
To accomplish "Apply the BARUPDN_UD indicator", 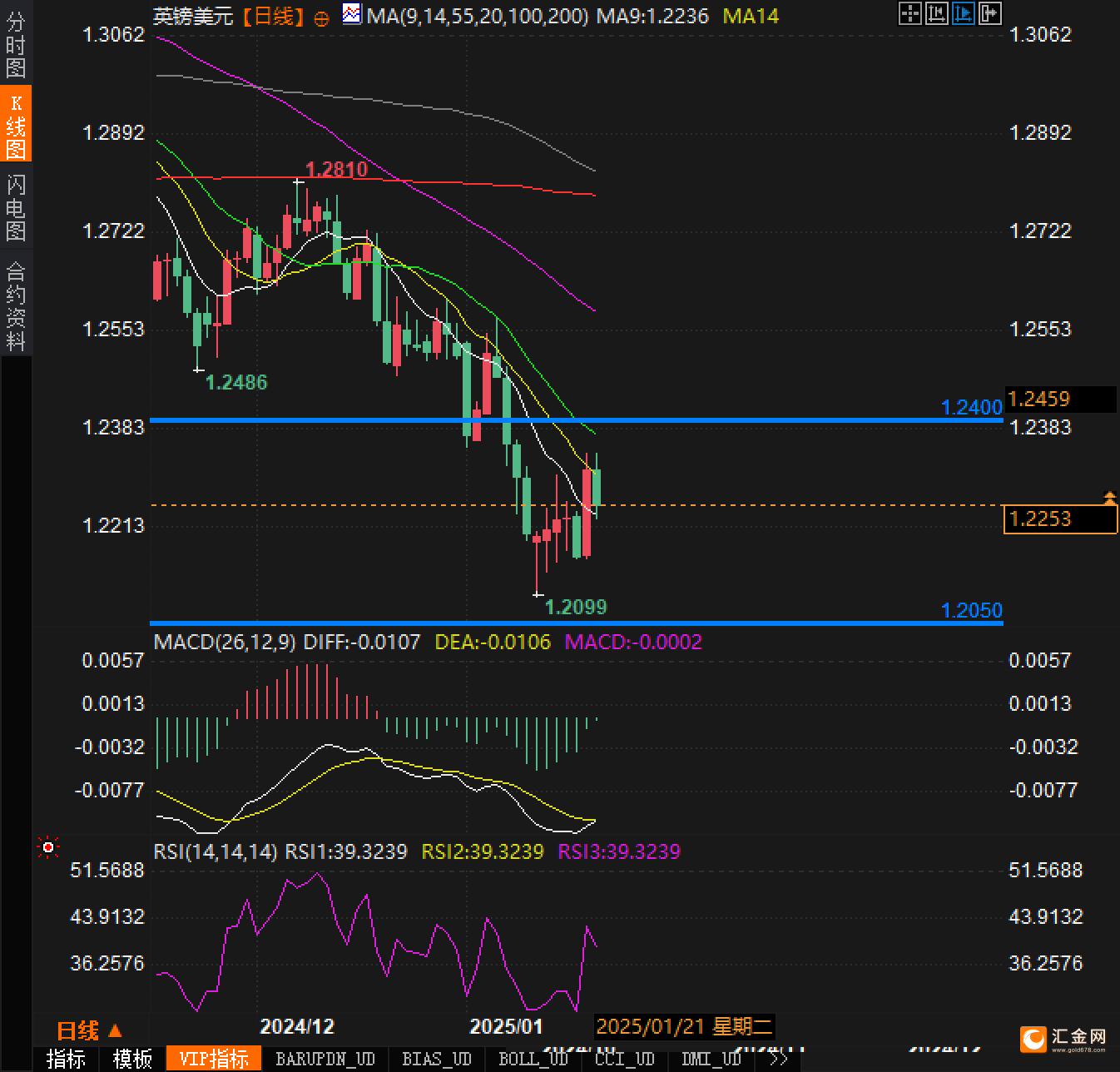I will point(325,1059).
